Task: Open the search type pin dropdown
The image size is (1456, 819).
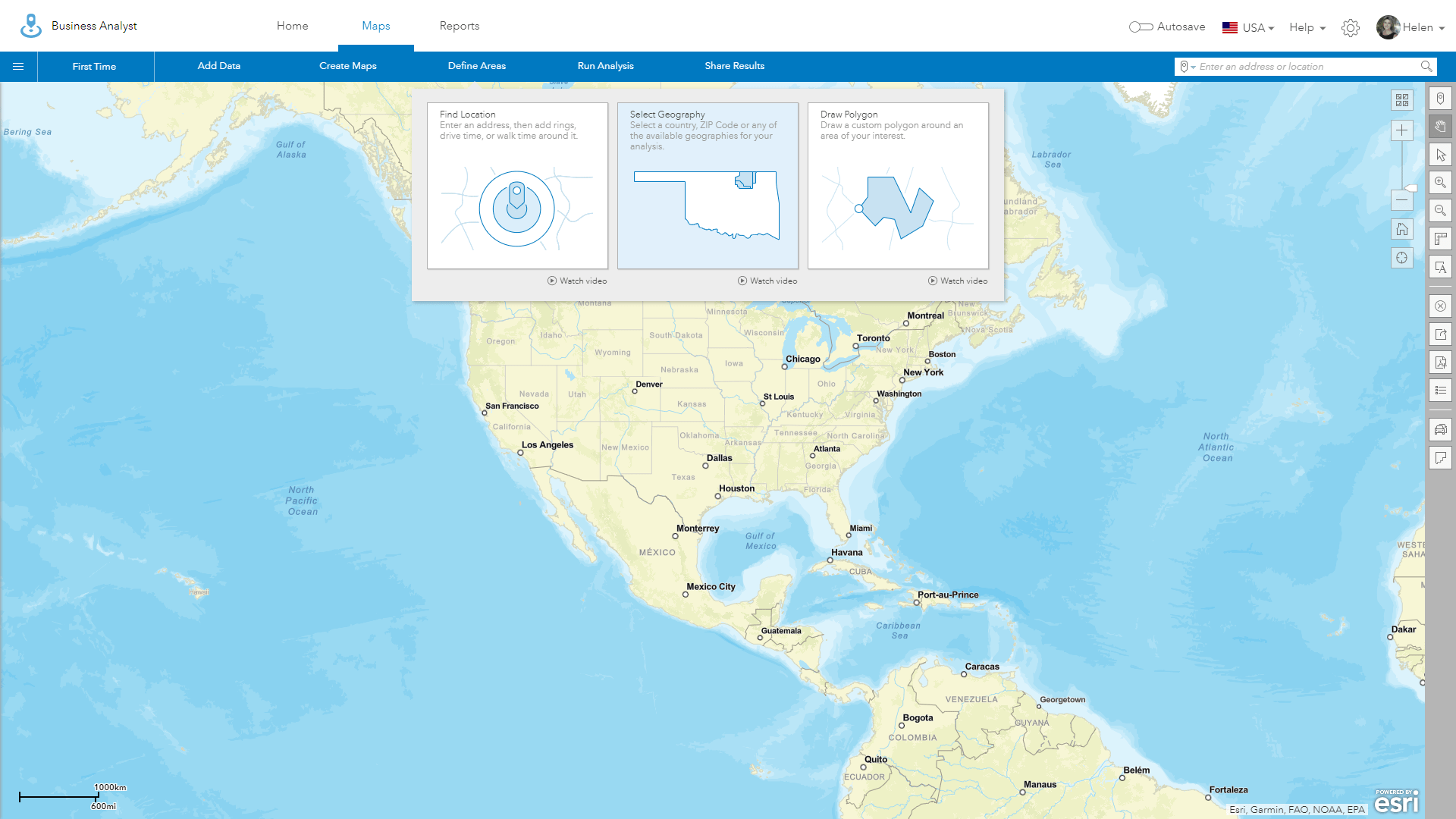Action: (x=1187, y=67)
